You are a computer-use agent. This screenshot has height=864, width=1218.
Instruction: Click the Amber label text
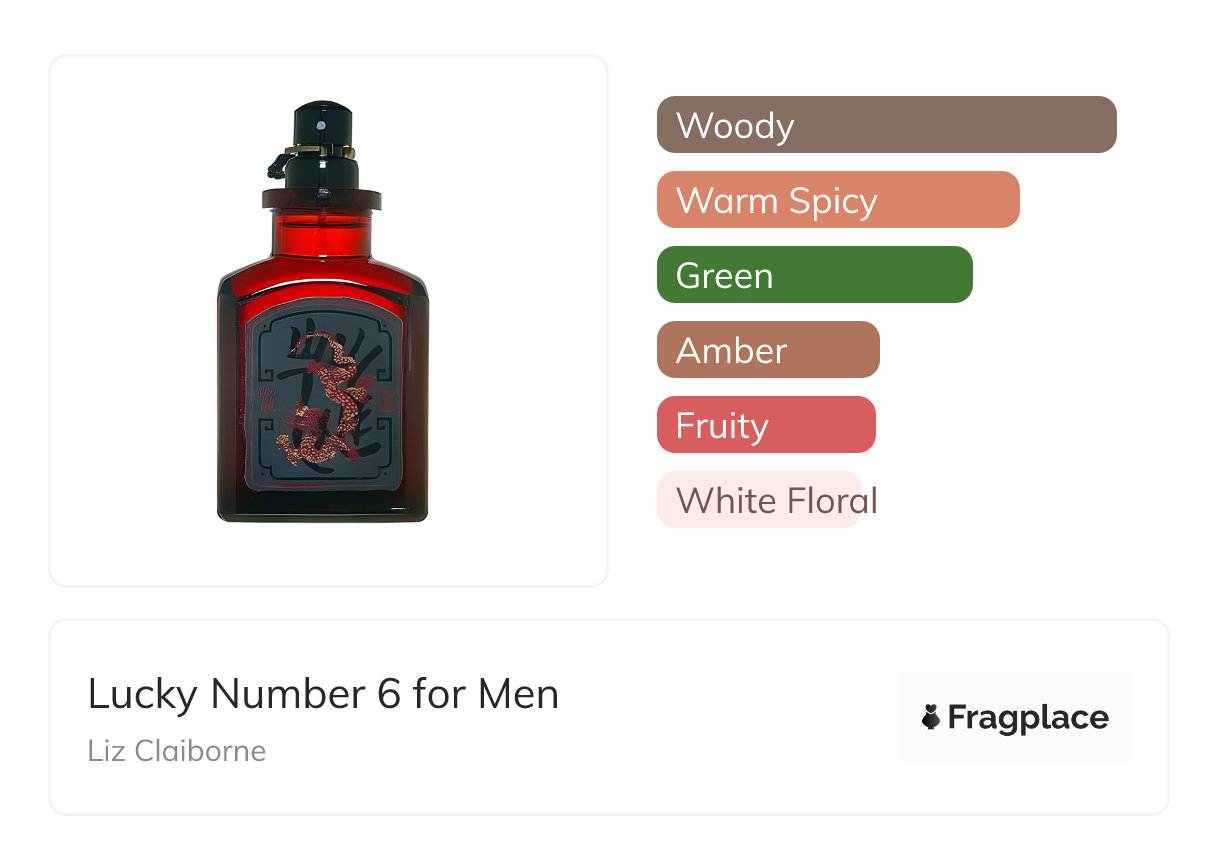pyautogui.click(x=731, y=351)
